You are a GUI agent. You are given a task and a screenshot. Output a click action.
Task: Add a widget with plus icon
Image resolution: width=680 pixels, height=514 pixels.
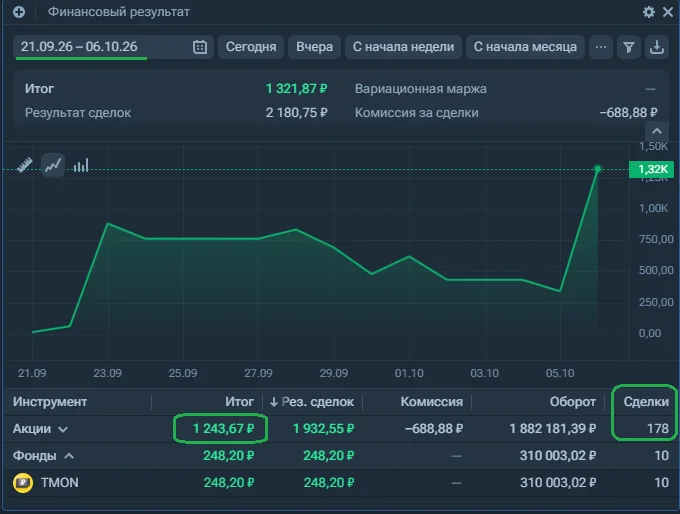[19, 12]
